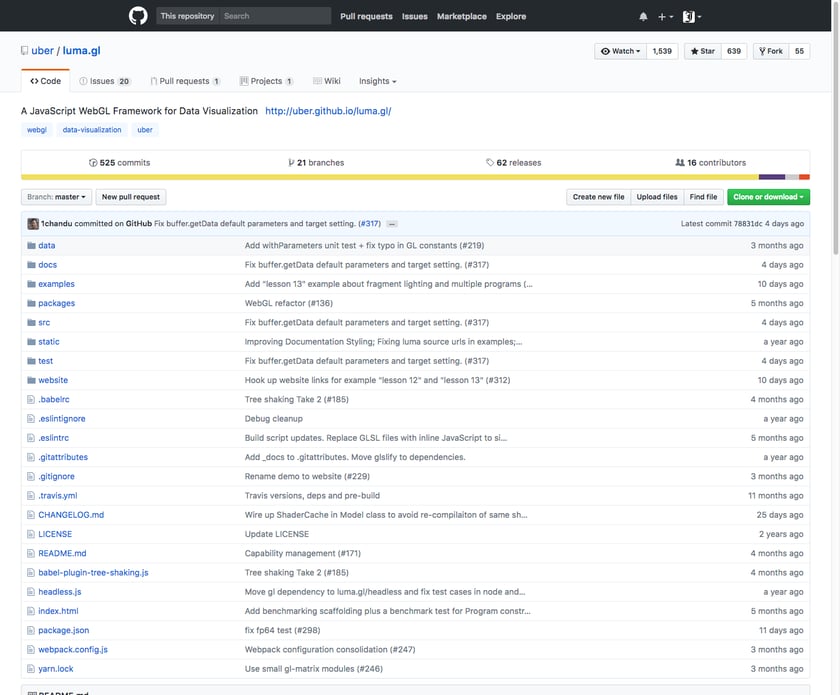View the 639 stargazers count
Viewport: 840px width, 695px height.
734,51
